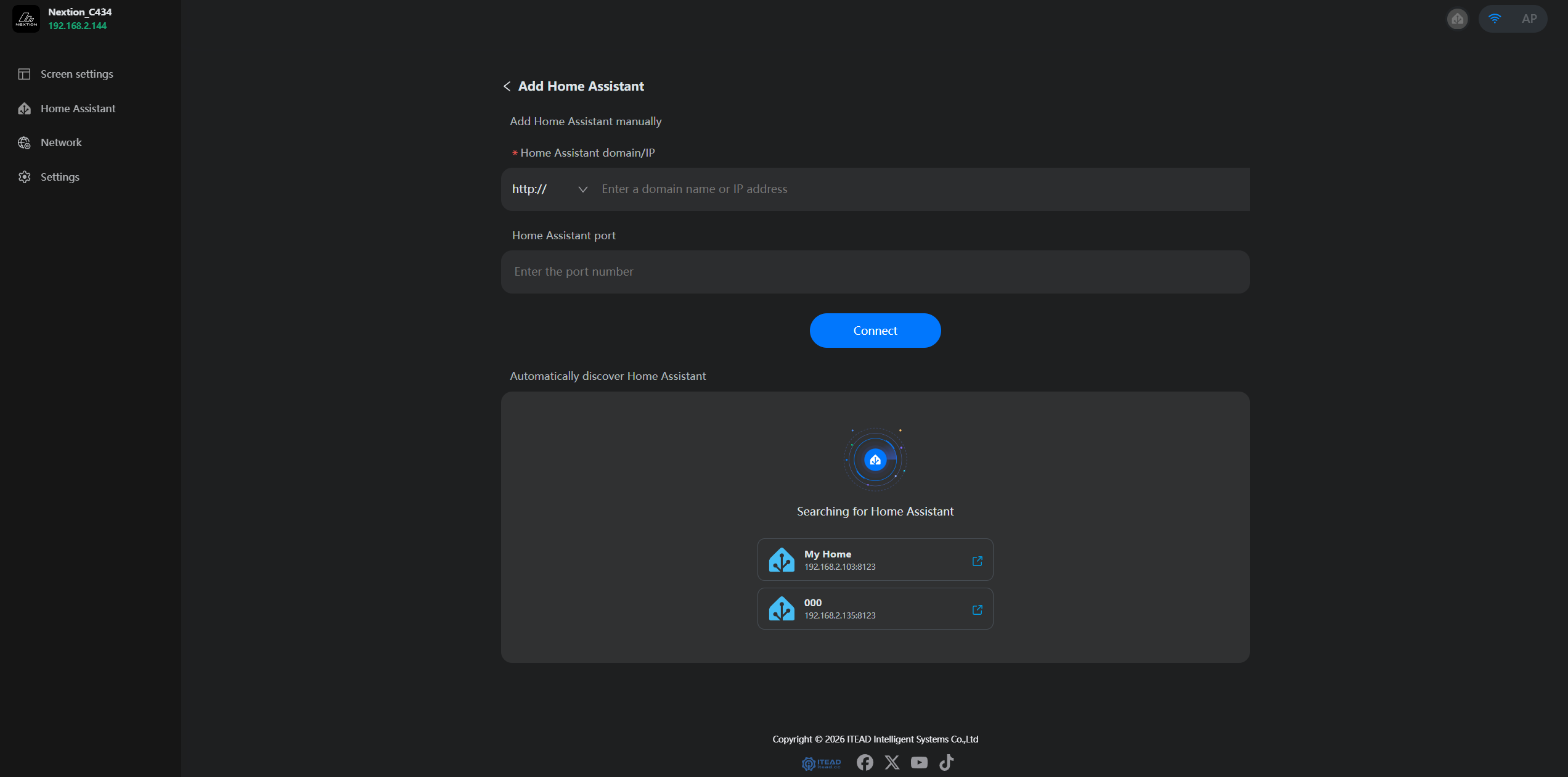Click the searching radar animation icon
The height and width of the screenshot is (777, 1568).
click(x=875, y=459)
